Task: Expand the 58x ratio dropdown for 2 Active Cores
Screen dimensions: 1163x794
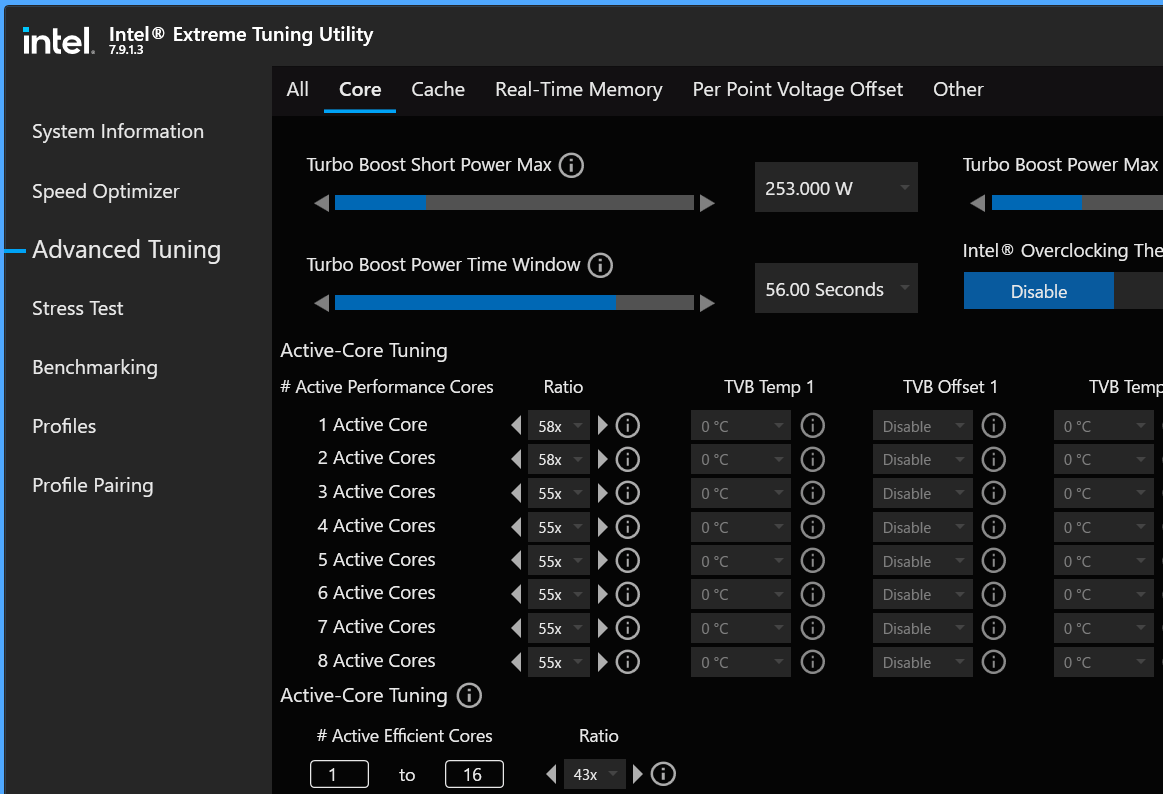Action: [558, 460]
